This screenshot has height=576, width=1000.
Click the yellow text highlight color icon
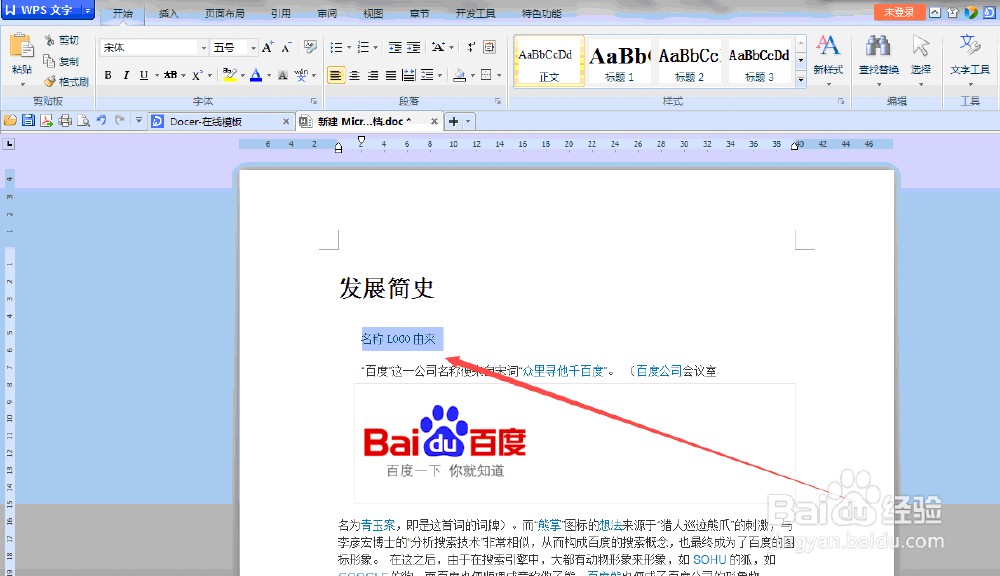[x=229, y=75]
